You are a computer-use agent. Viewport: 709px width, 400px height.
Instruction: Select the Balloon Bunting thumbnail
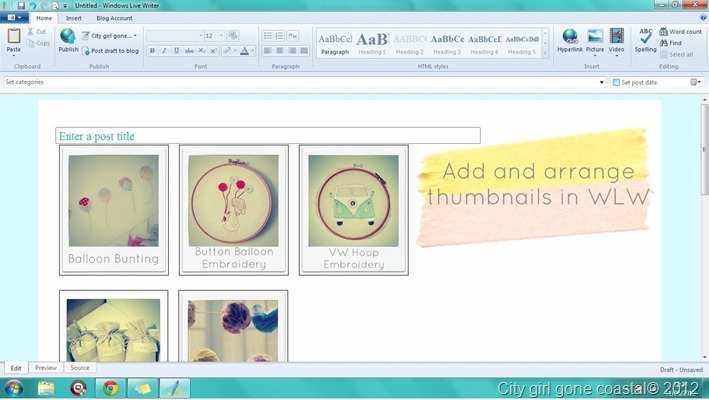pyautogui.click(x=114, y=210)
